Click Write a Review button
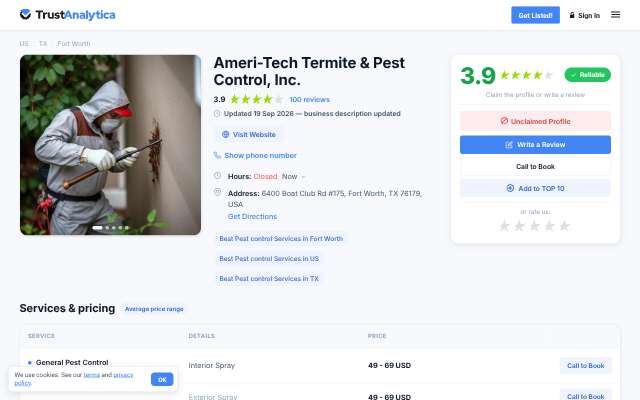Image resolution: width=640 pixels, height=400 pixels. [x=535, y=144]
